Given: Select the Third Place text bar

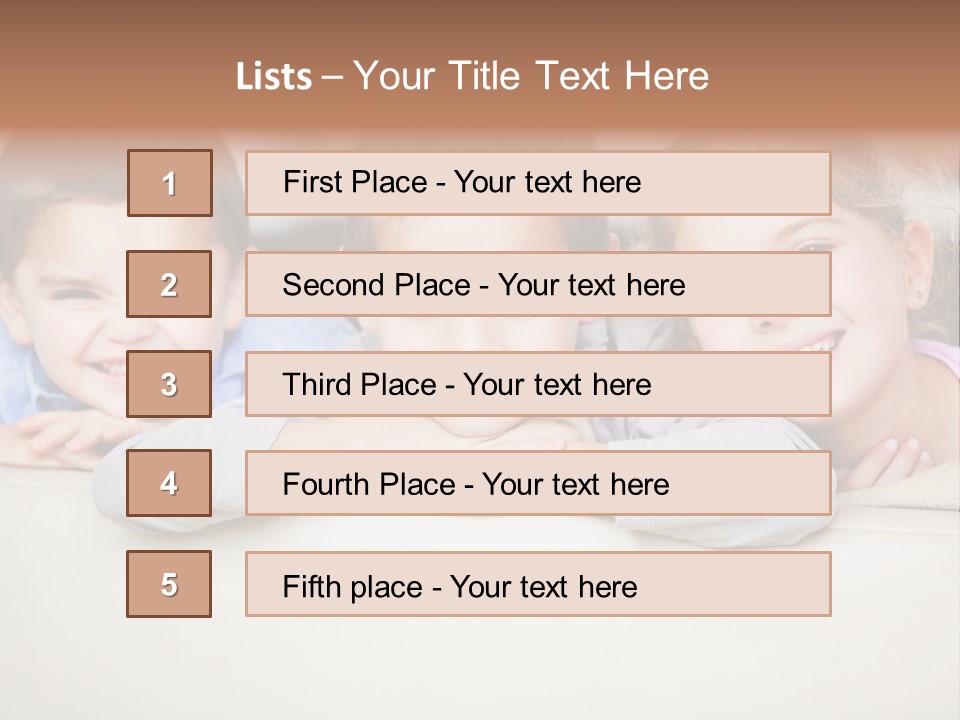Looking at the screenshot, I should coord(538,384).
